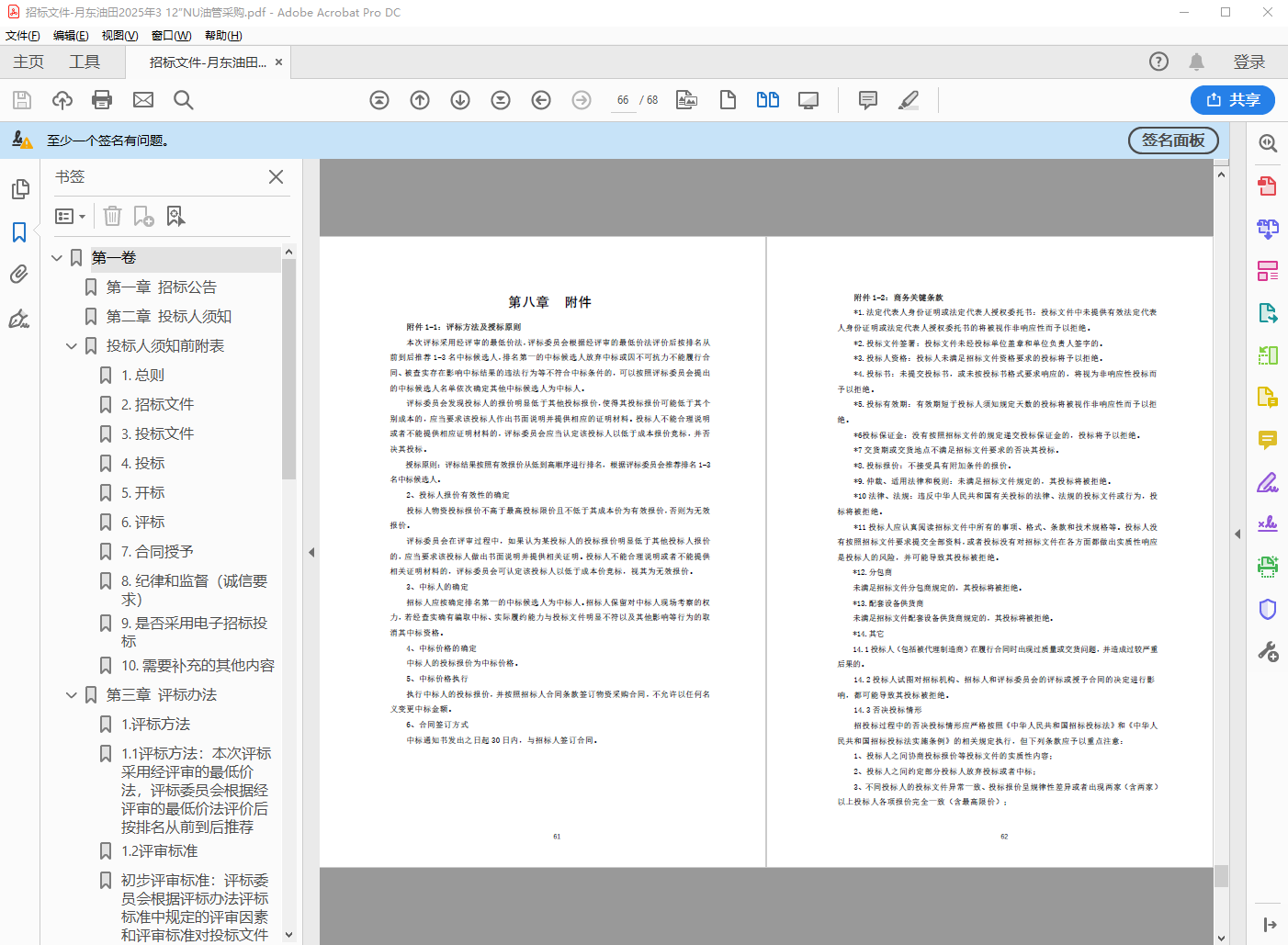
Task: Click the print icon in toolbar
Action: coord(102,100)
